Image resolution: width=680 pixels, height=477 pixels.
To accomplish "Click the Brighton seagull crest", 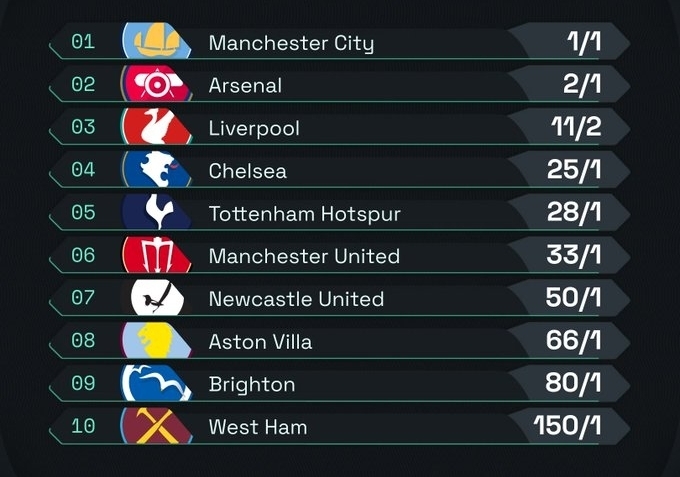I will (x=156, y=384).
